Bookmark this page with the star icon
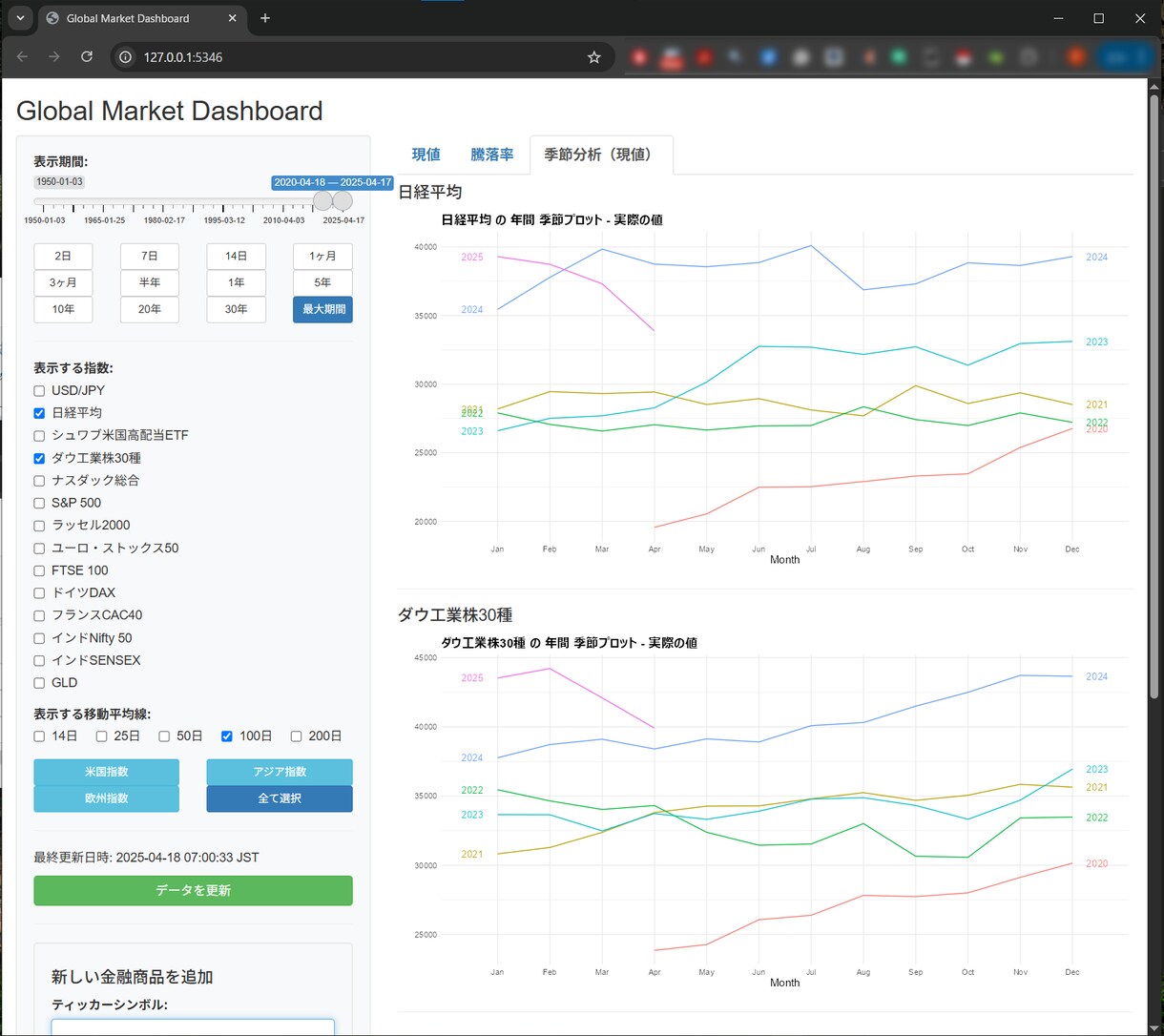This screenshot has height=1036, width=1164. (x=594, y=57)
